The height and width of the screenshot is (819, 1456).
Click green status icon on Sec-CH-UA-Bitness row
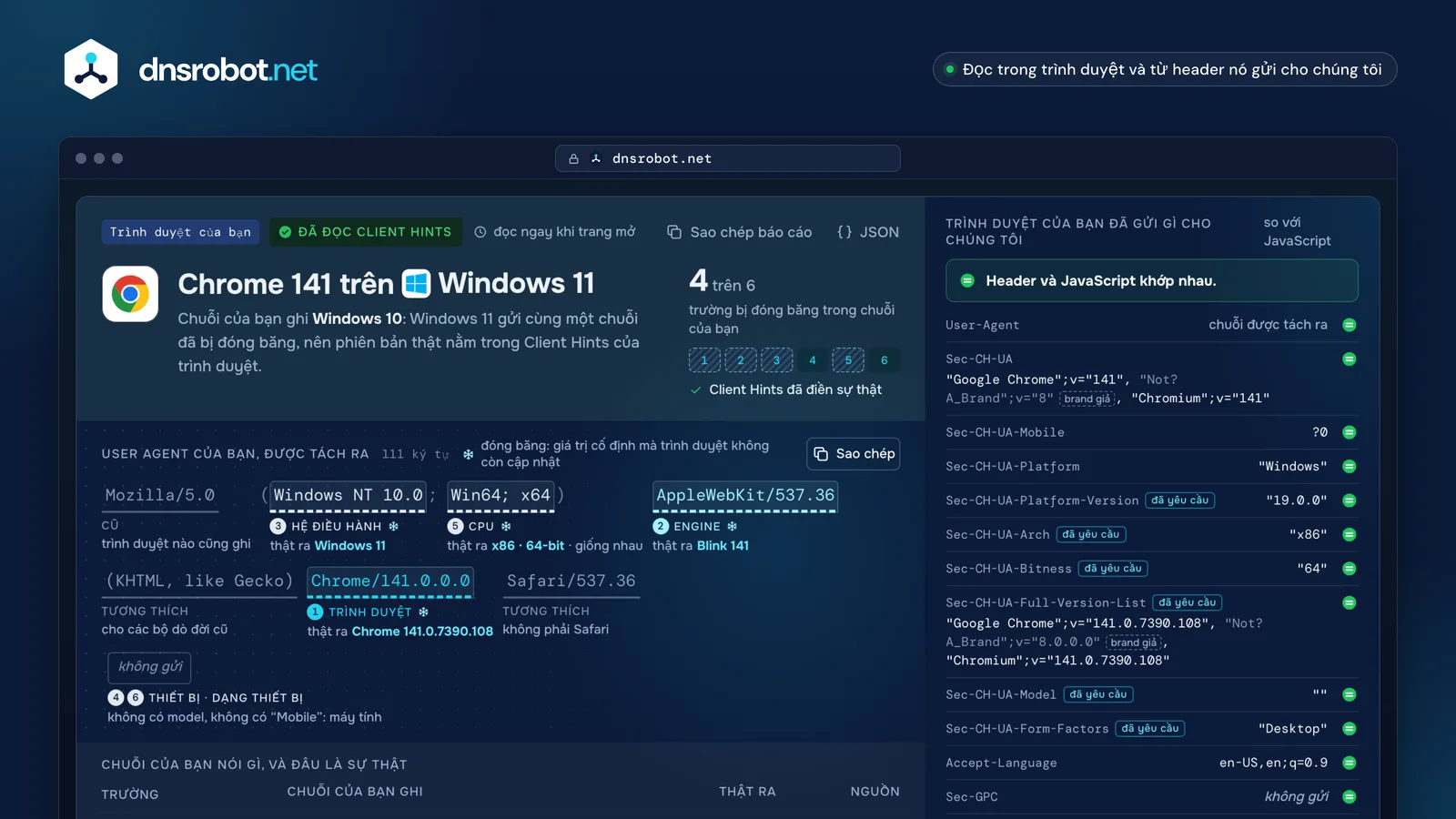(x=1350, y=569)
